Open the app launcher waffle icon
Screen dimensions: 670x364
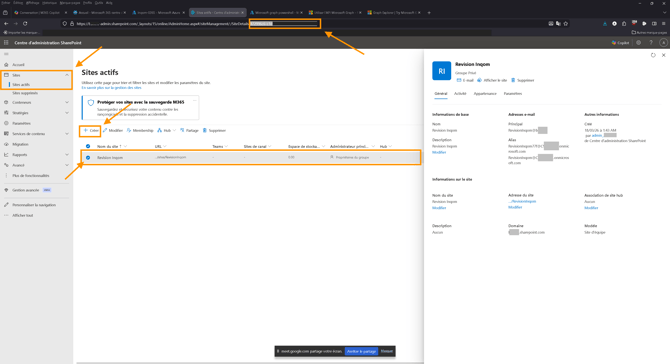6,43
